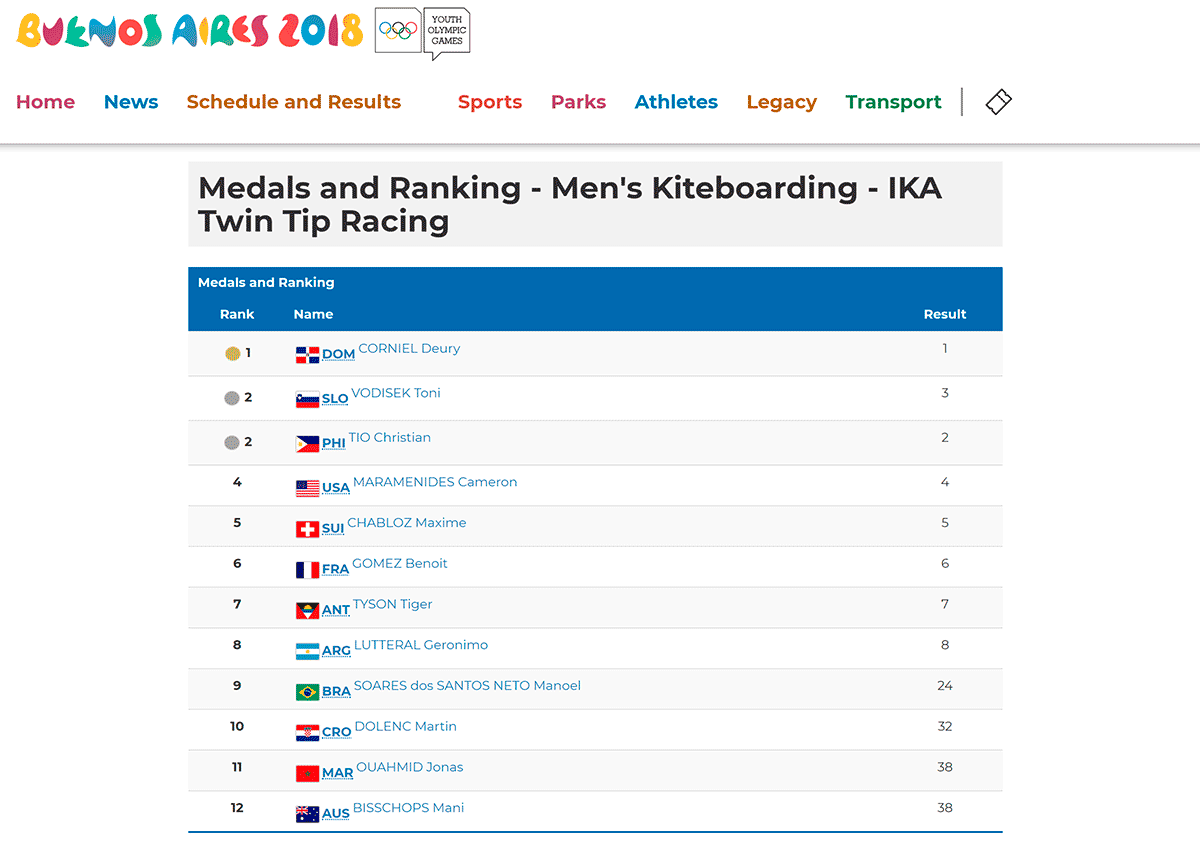Open the ticket icon in navigation bar
1200x845 pixels.
tap(998, 102)
